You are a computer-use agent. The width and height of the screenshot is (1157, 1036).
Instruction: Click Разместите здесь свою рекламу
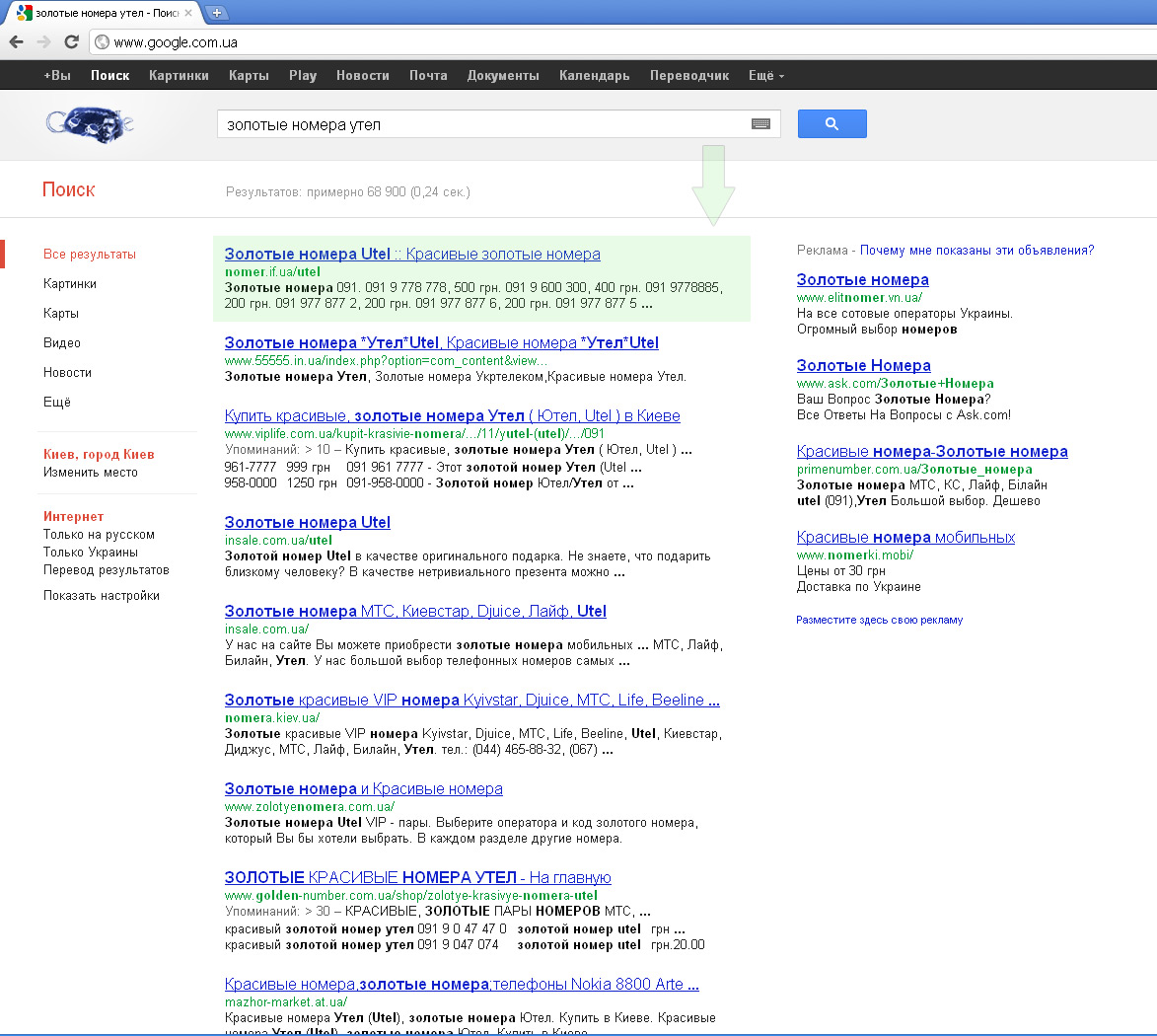879,620
